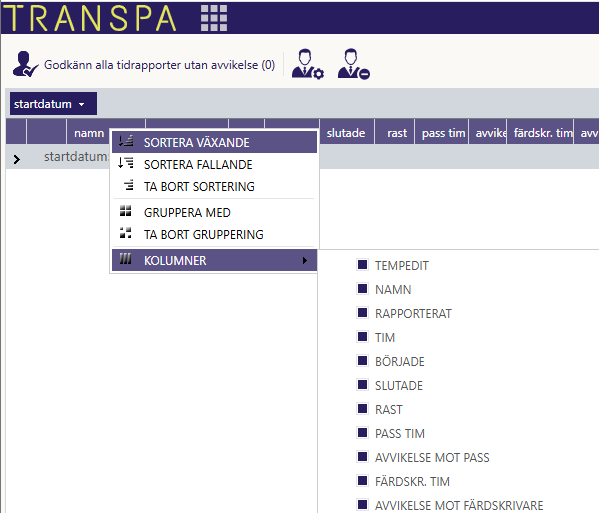Image resolution: width=599 pixels, height=513 pixels.
Task: Click Godkänn alla tidrapporter utan avvikelse link
Action: pos(159,65)
